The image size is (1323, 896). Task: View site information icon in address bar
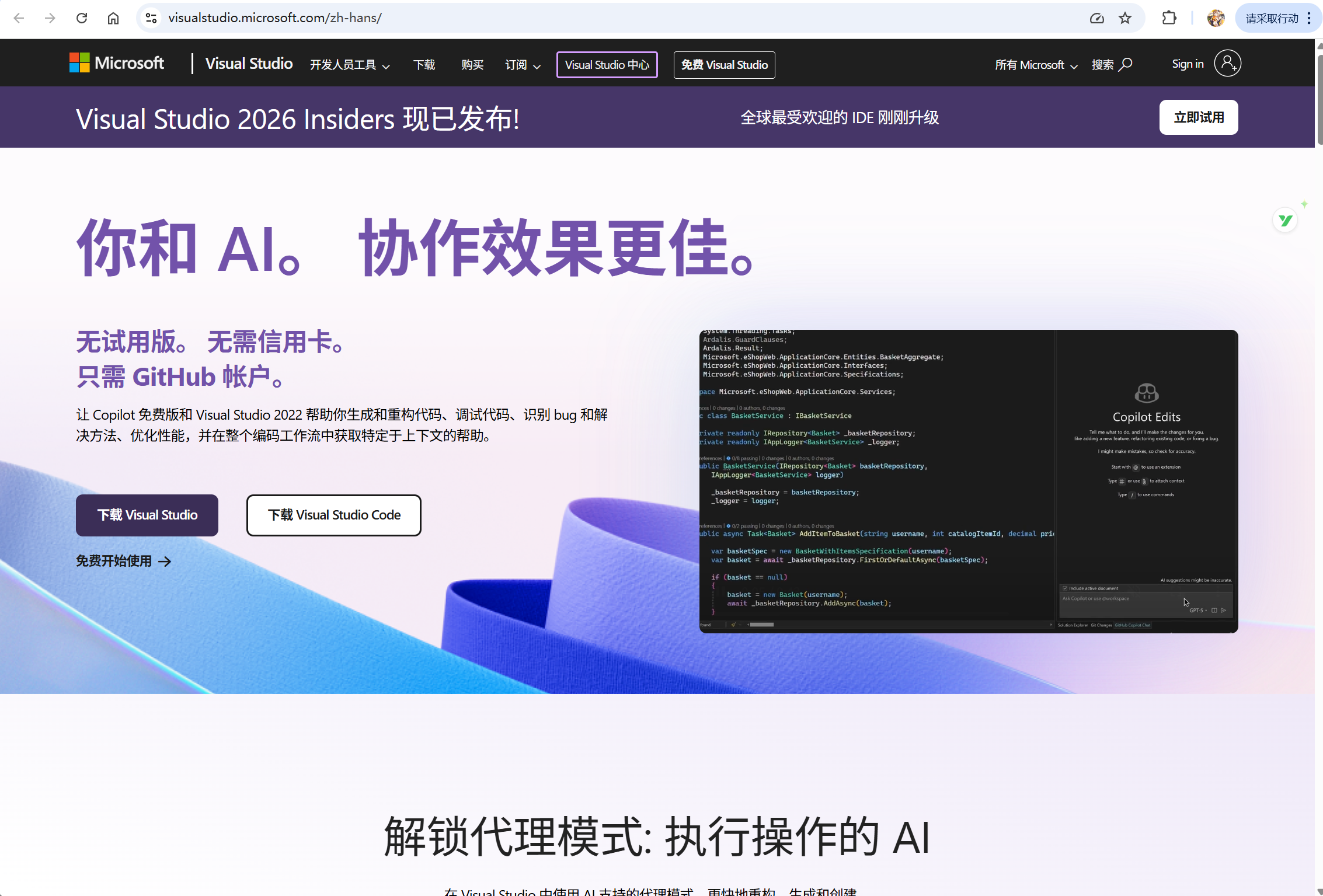tap(151, 18)
